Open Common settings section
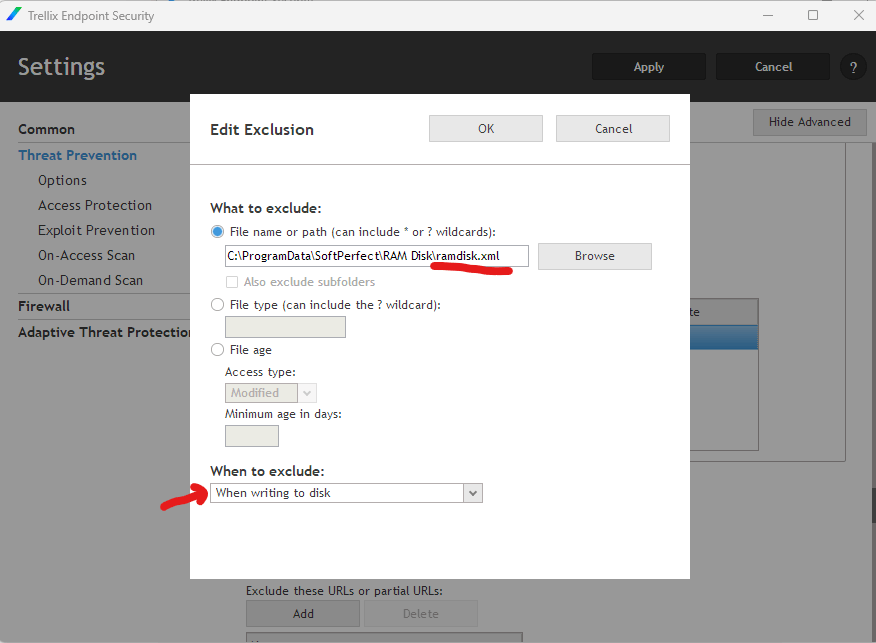This screenshot has height=643, width=876. pyautogui.click(x=46, y=129)
